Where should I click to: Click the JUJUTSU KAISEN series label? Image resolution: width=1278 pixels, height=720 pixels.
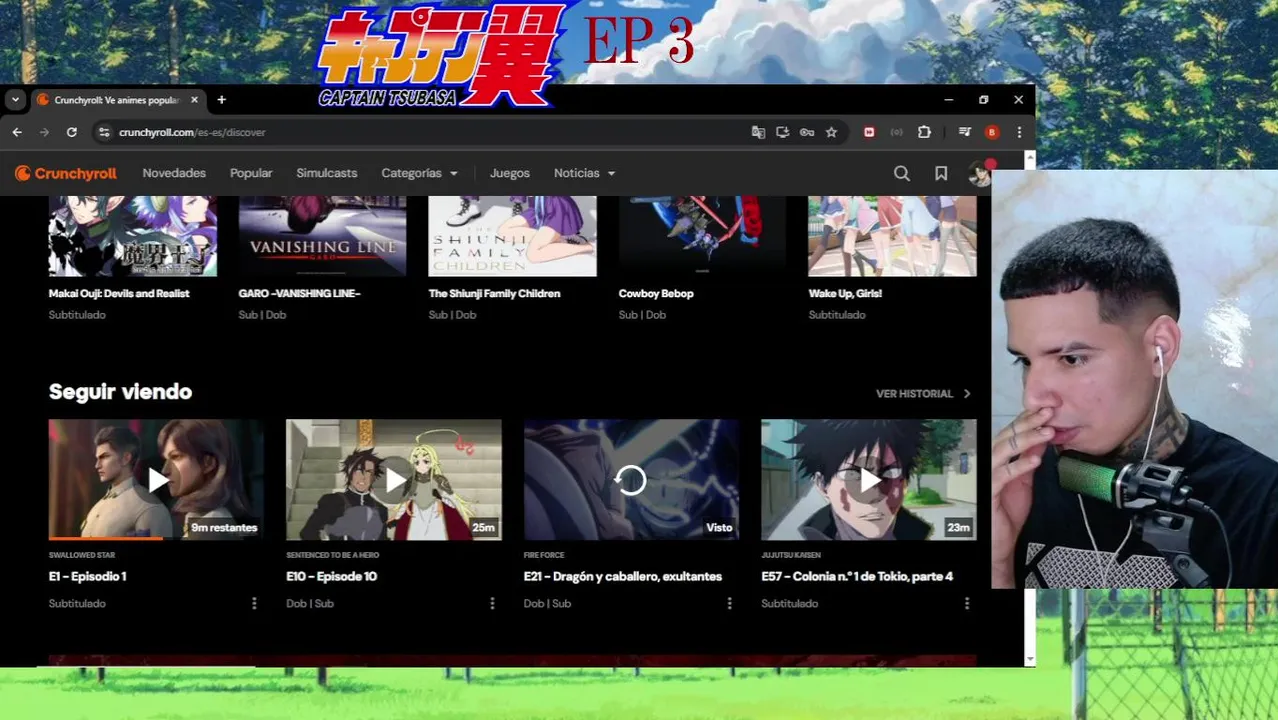(x=791, y=555)
